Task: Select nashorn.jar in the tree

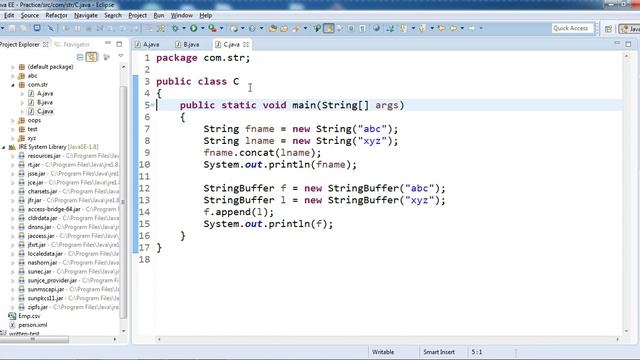Action: pos(42,263)
